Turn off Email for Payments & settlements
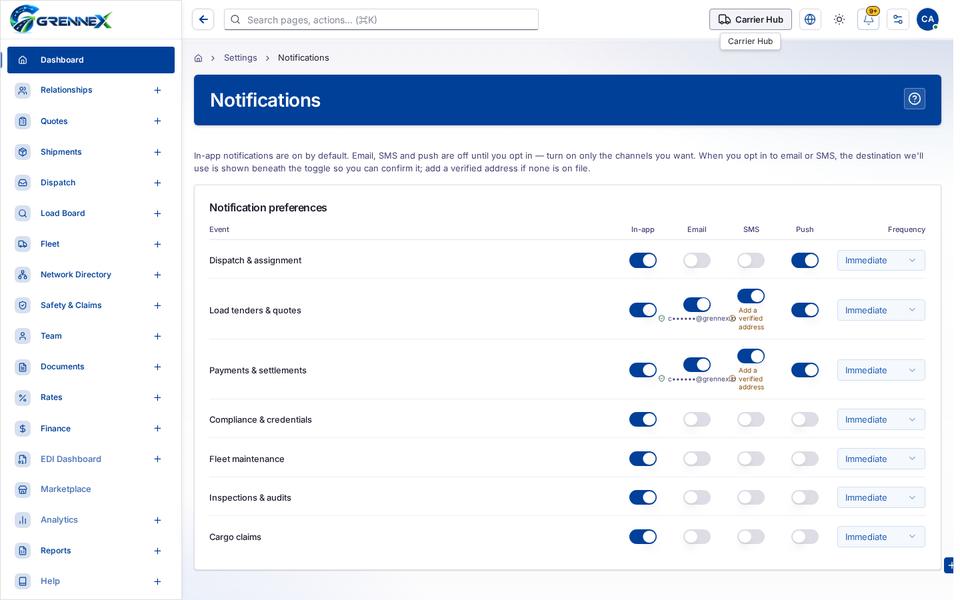960x600 pixels. [x=697, y=365]
